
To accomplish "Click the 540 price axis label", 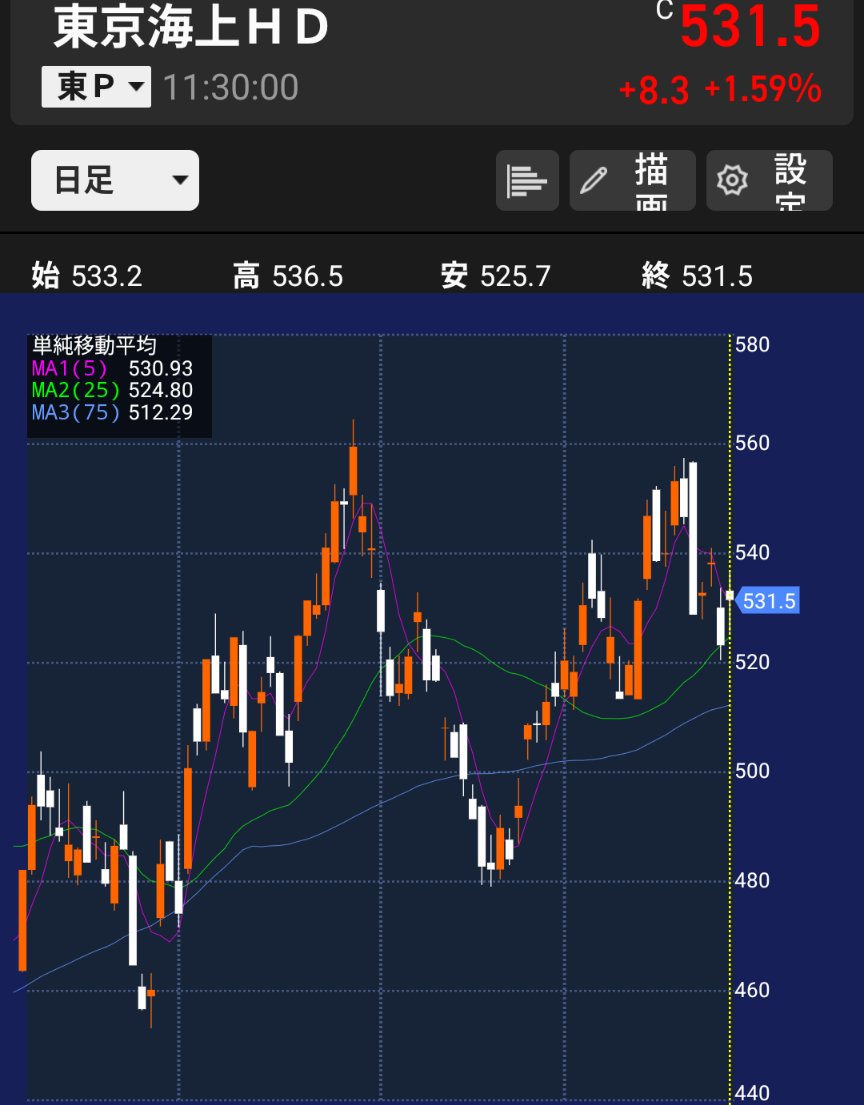I will [752, 552].
